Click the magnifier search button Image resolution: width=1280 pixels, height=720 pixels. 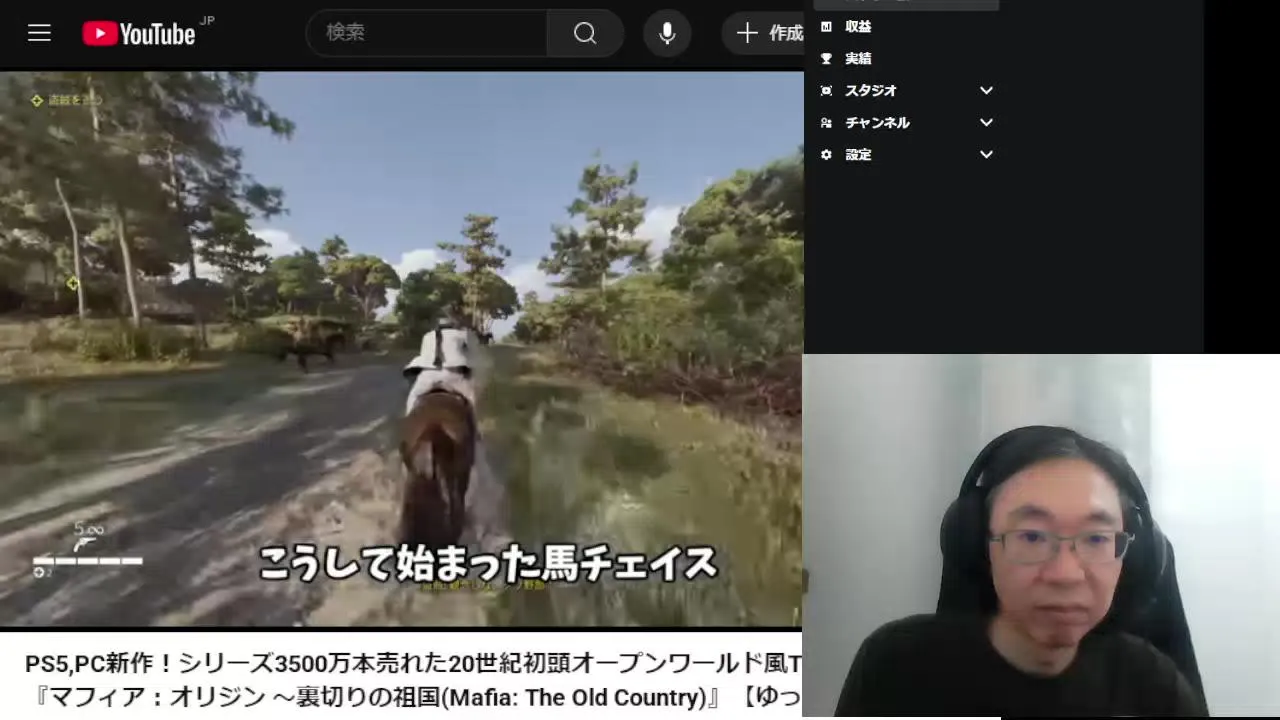585,33
